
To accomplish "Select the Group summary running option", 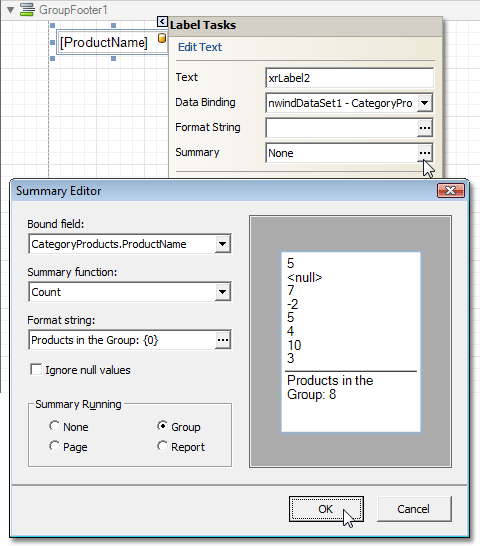I will click(162, 426).
